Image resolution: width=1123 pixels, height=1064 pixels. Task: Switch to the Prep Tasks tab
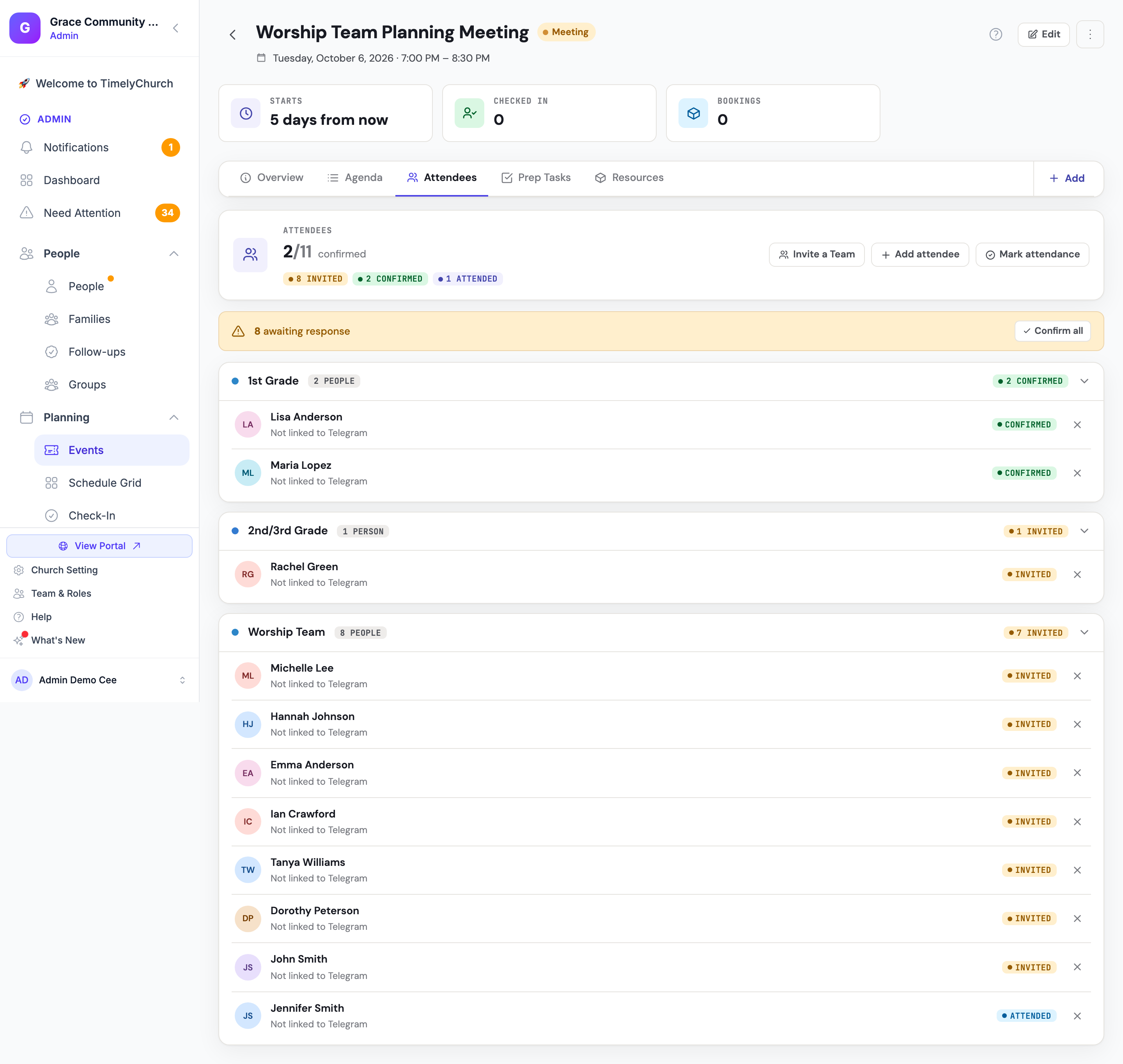[x=536, y=177]
